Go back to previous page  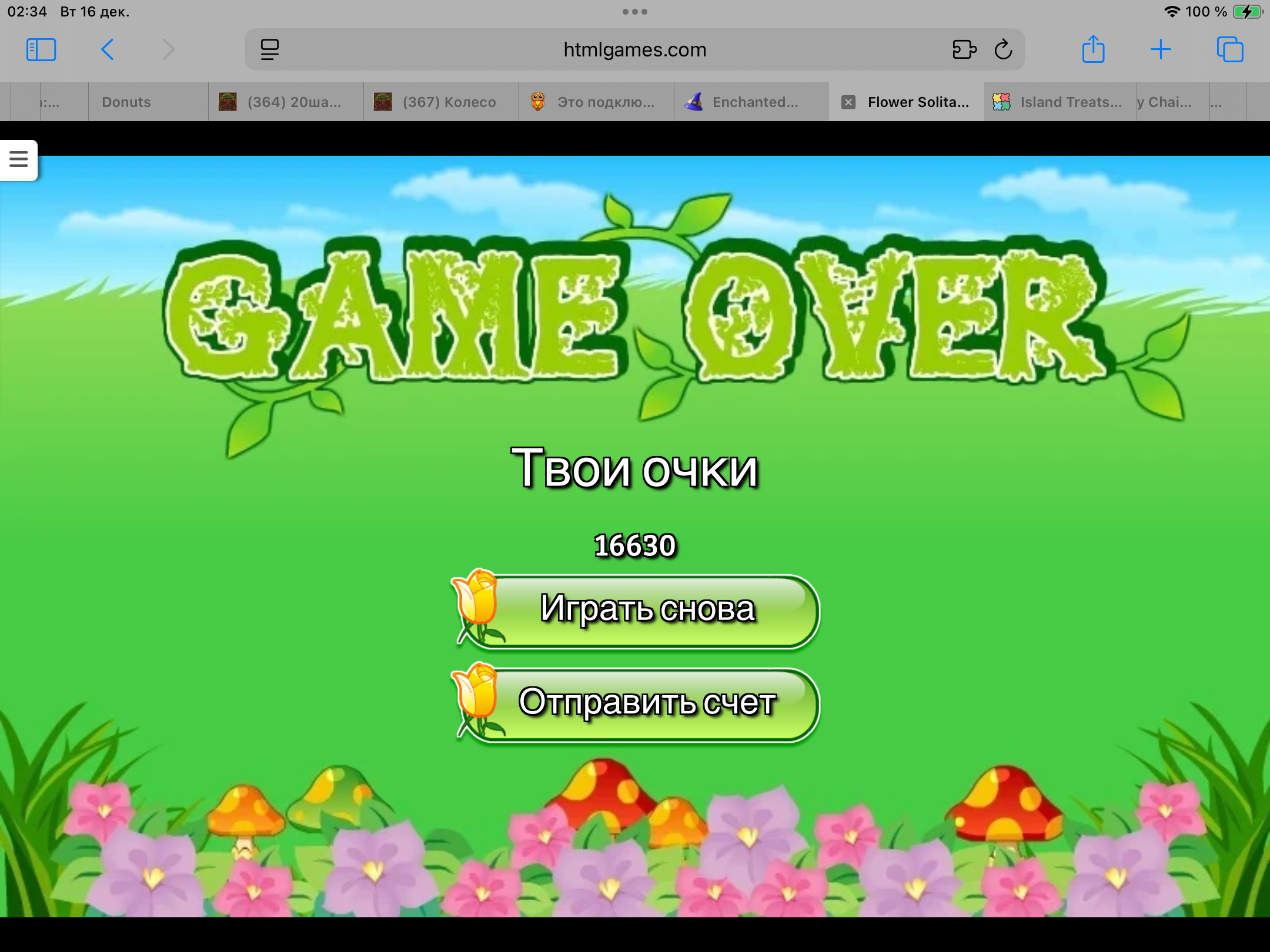coord(107,50)
